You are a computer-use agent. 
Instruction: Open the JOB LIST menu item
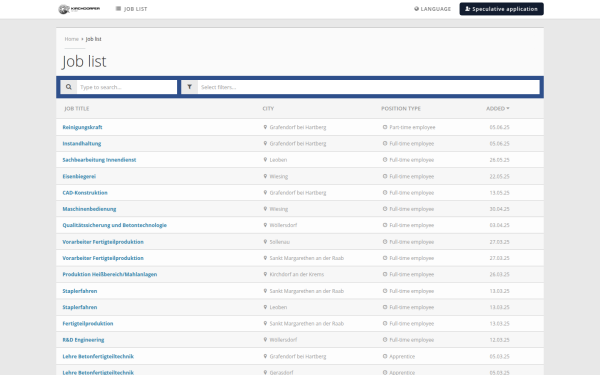132,9
